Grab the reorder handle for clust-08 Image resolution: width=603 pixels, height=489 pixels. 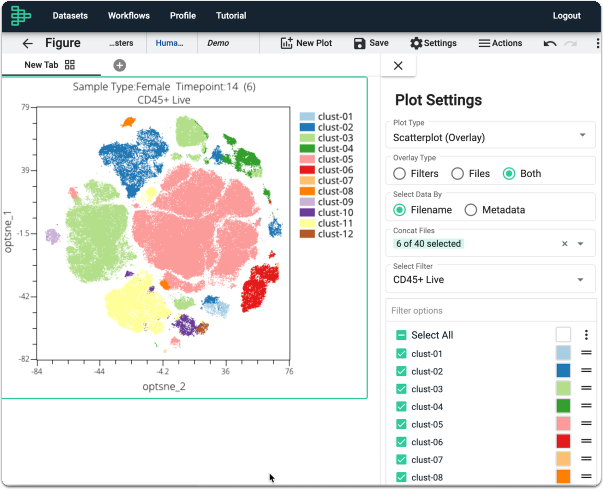pos(586,476)
